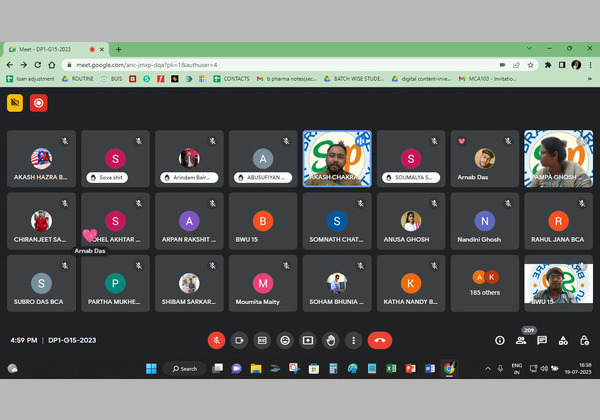Viewport: 600px width, 420px height.
Task: Turn on closed captions
Action: click(x=262, y=340)
